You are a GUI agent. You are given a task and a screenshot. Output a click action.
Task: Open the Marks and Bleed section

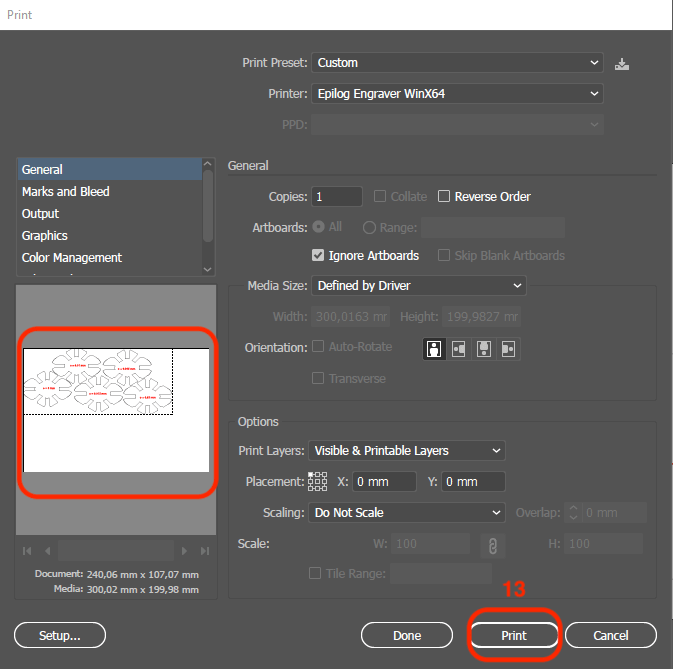coord(66,192)
